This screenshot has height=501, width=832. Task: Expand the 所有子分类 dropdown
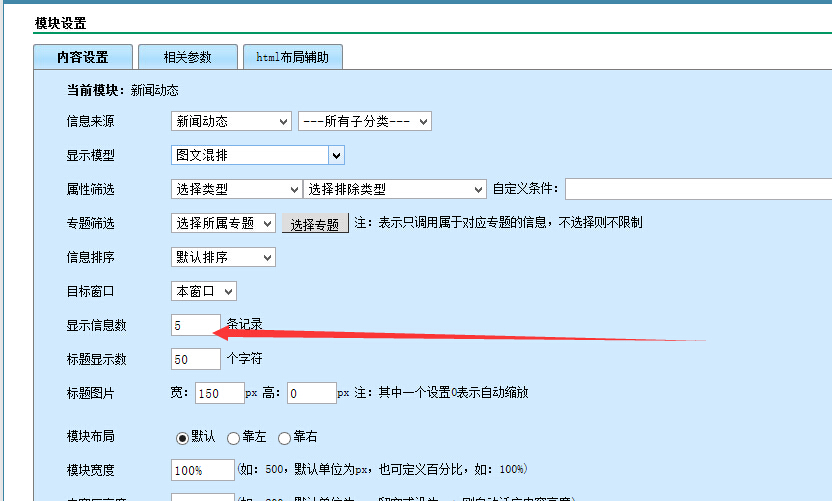364,121
